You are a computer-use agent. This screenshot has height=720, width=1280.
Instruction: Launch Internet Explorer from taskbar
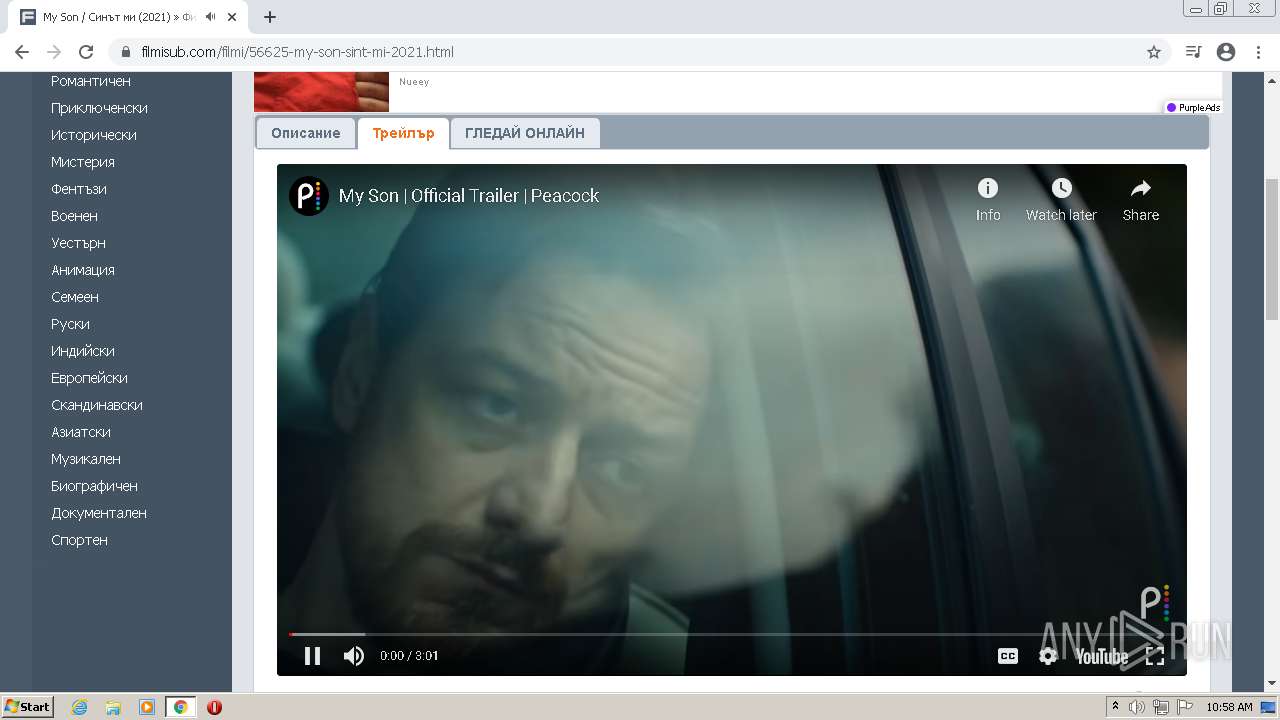tap(79, 707)
